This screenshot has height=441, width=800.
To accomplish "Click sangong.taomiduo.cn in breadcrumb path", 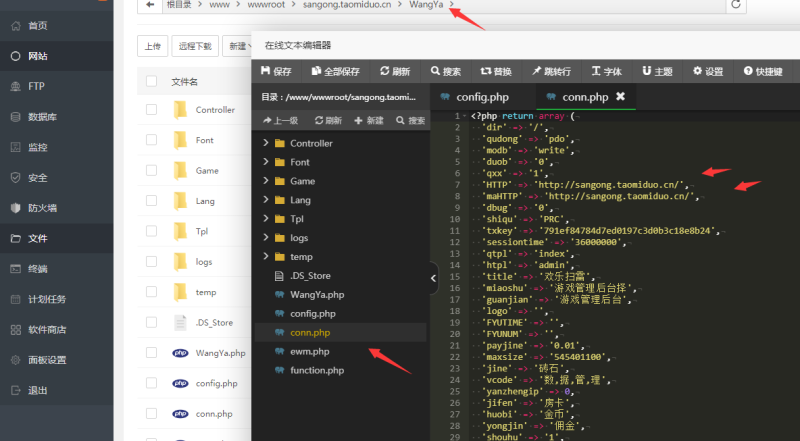I will coord(347,5).
